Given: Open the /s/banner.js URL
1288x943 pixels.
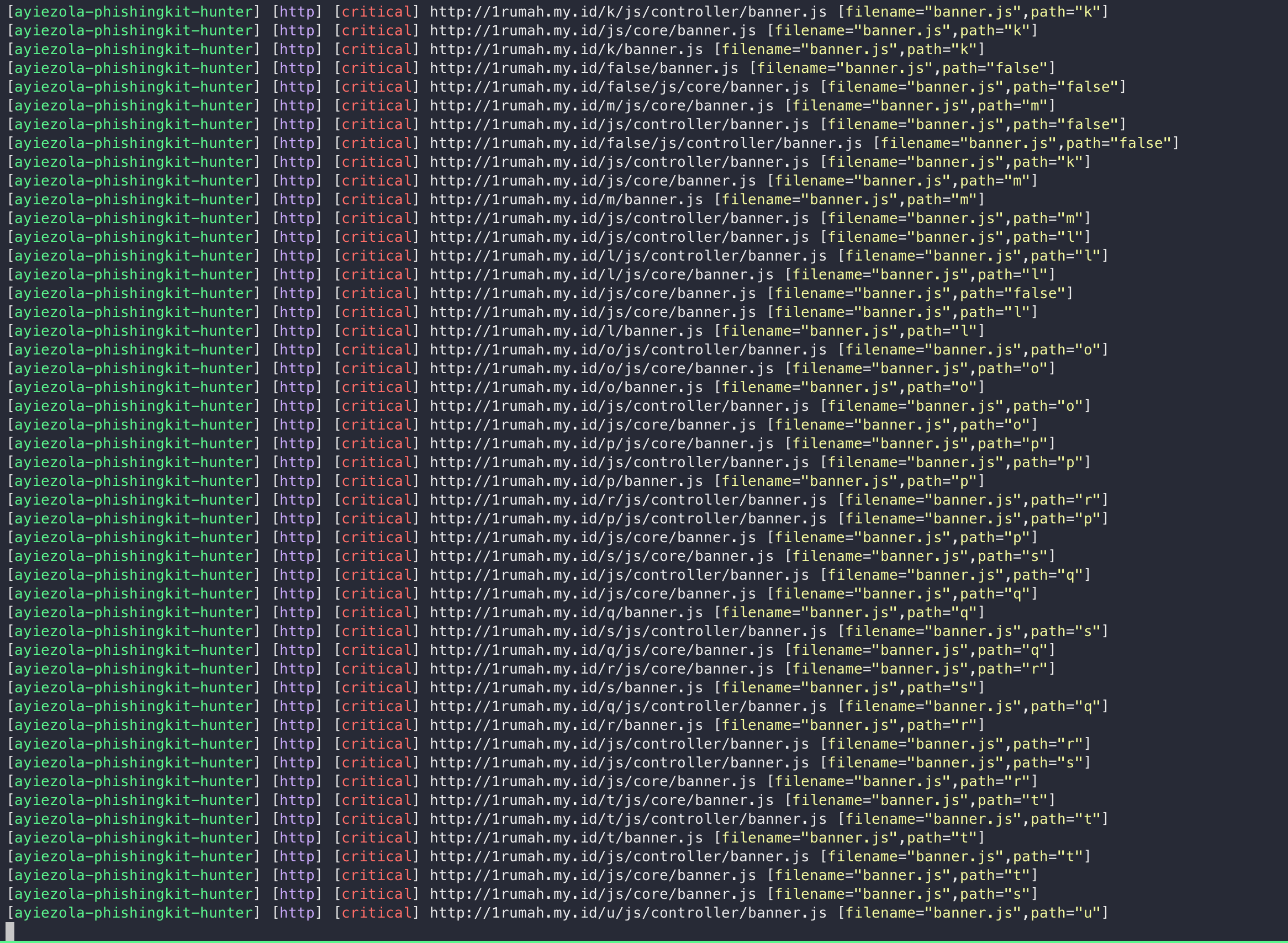Looking at the screenshot, I should click(x=566, y=687).
